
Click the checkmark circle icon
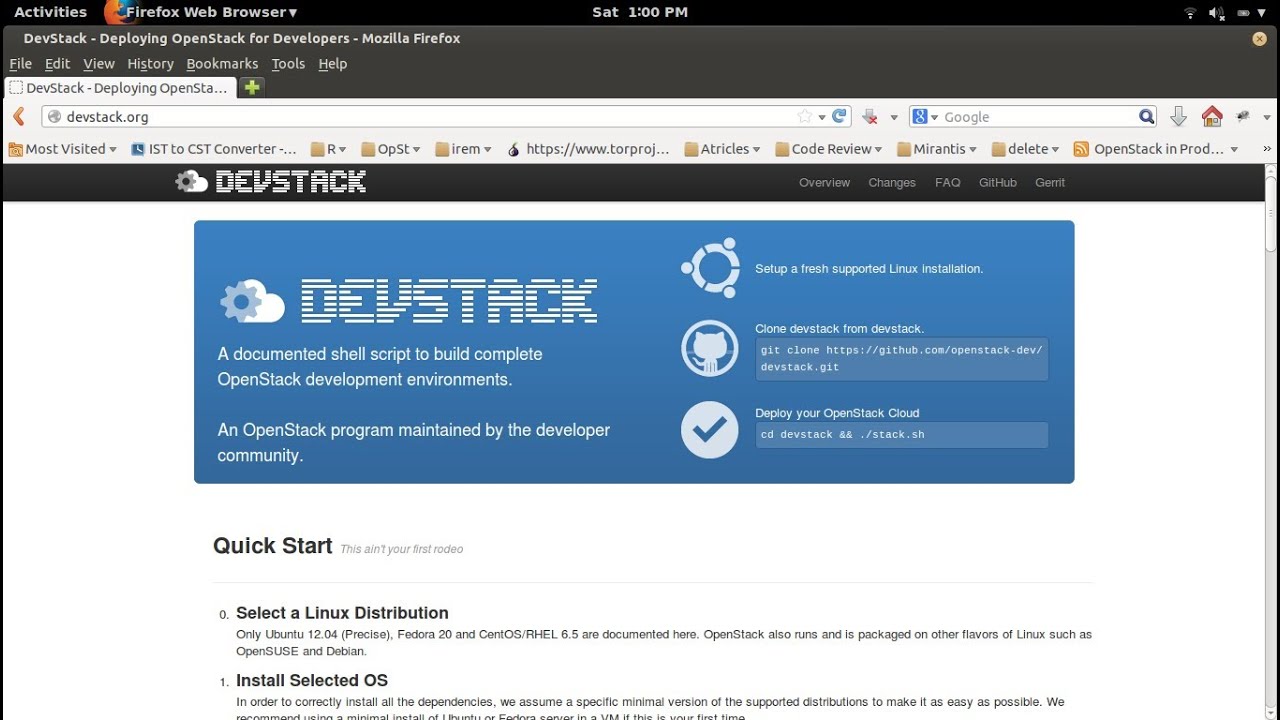click(x=710, y=430)
